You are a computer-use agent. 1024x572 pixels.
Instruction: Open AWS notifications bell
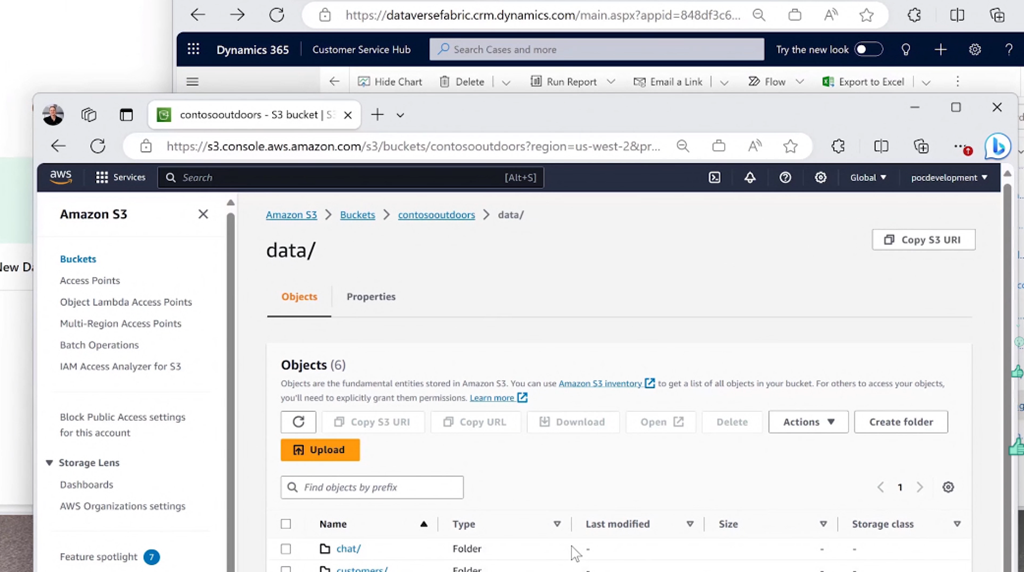[750, 178]
